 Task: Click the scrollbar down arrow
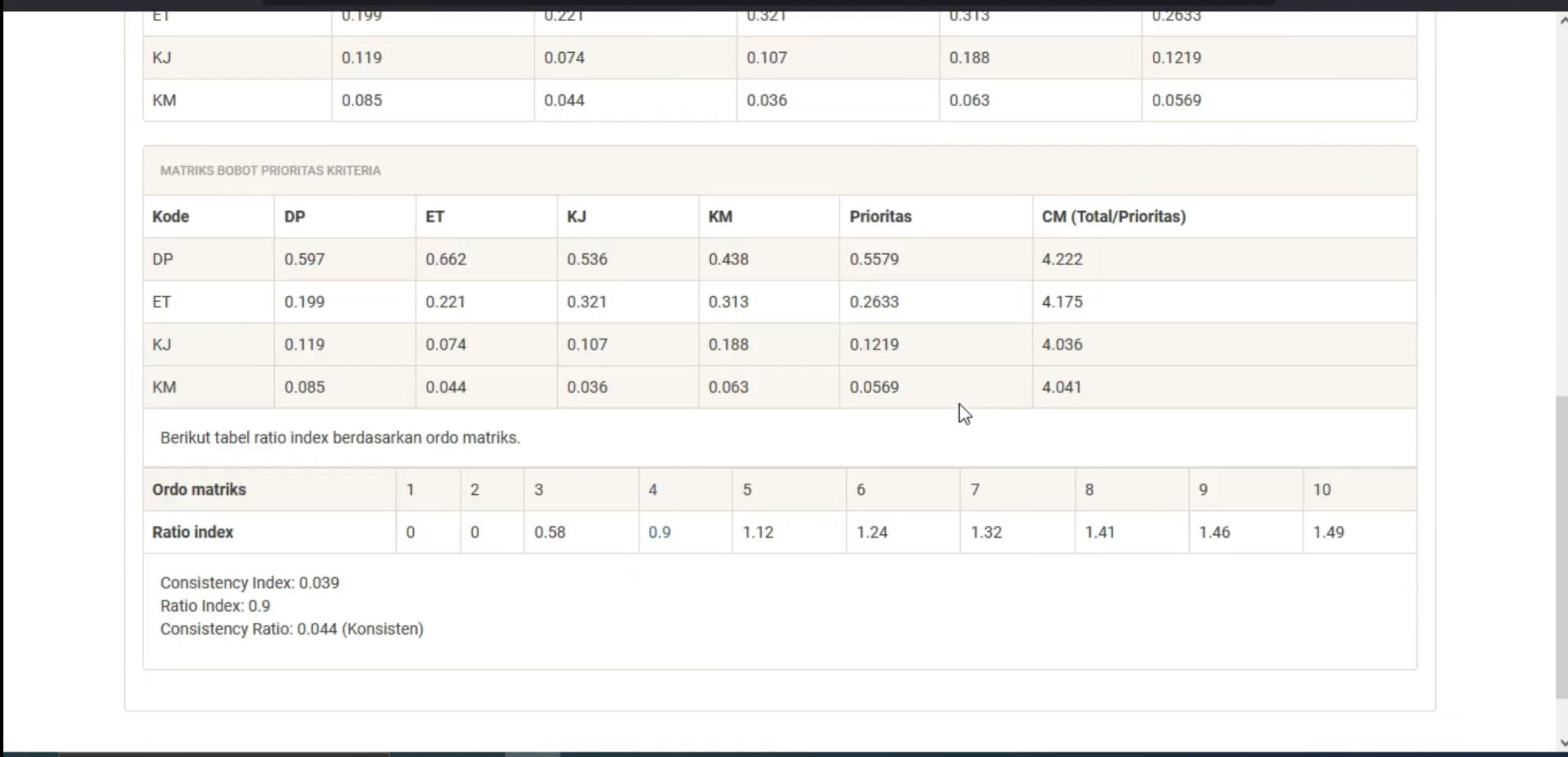1562,743
